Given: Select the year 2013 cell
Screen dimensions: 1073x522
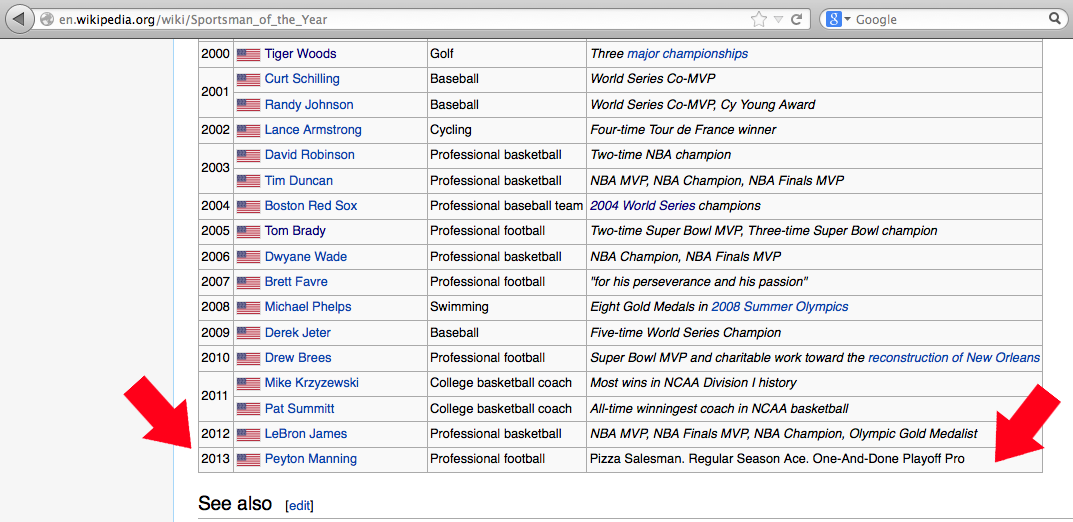Looking at the screenshot, I should point(216,459).
